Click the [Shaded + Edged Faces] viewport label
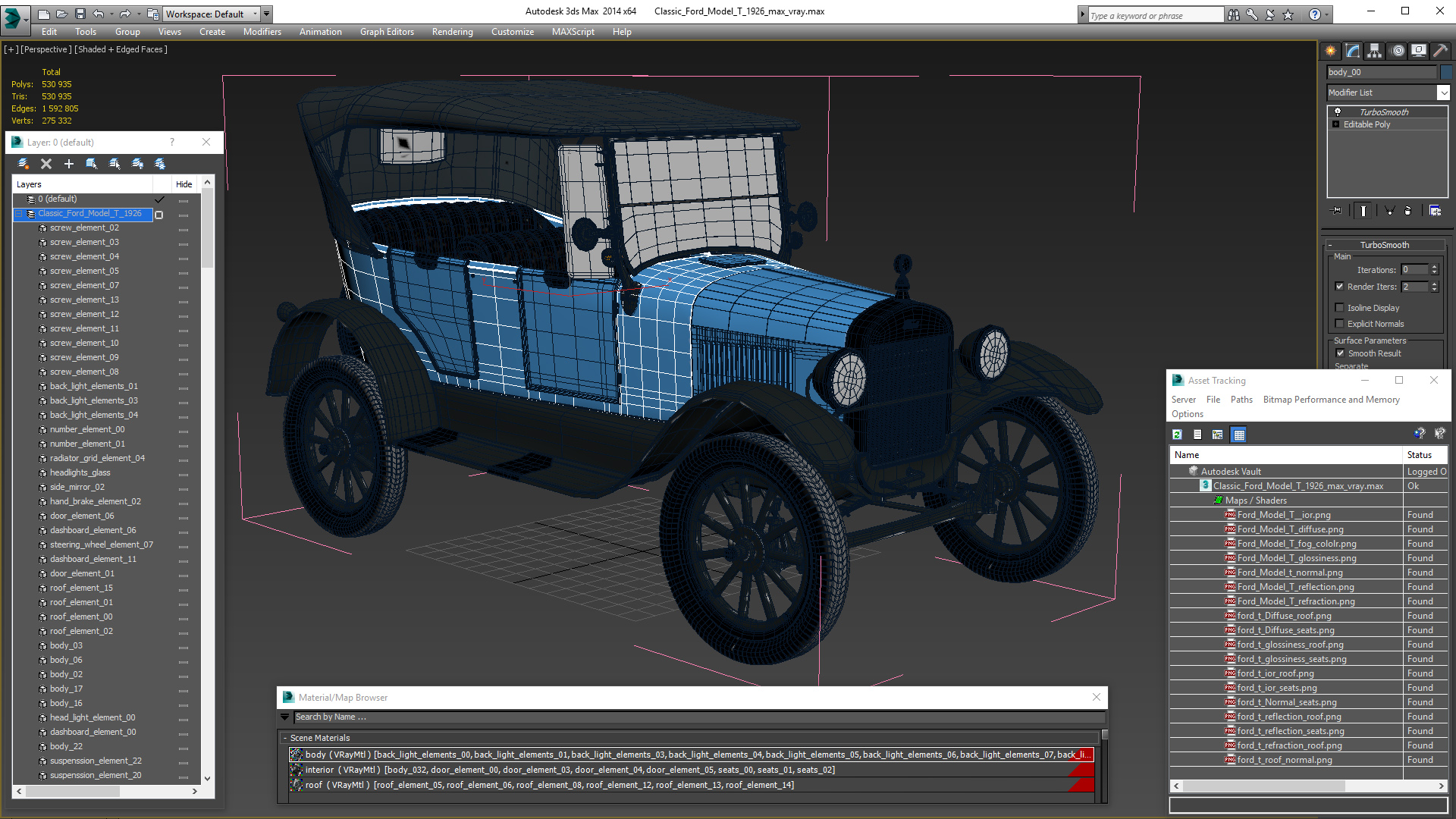This screenshot has width=1456, height=819. click(121, 49)
